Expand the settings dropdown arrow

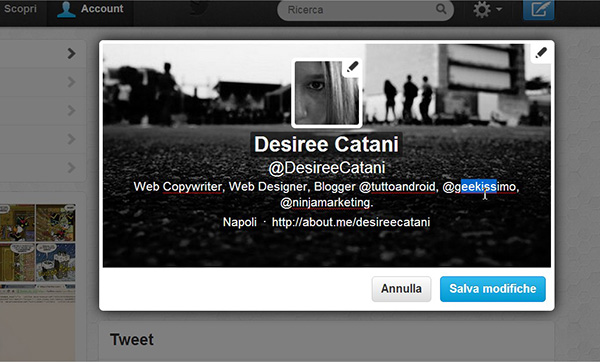(x=499, y=9)
